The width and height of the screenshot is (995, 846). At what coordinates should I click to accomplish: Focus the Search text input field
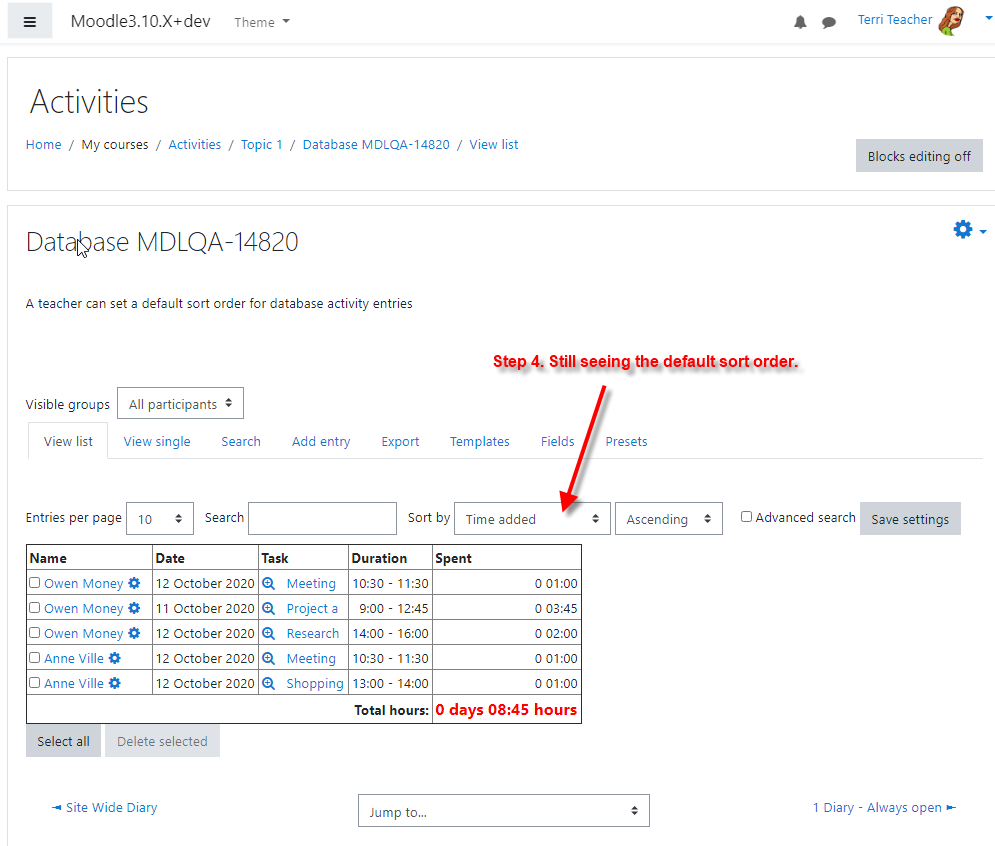click(322, 519)
